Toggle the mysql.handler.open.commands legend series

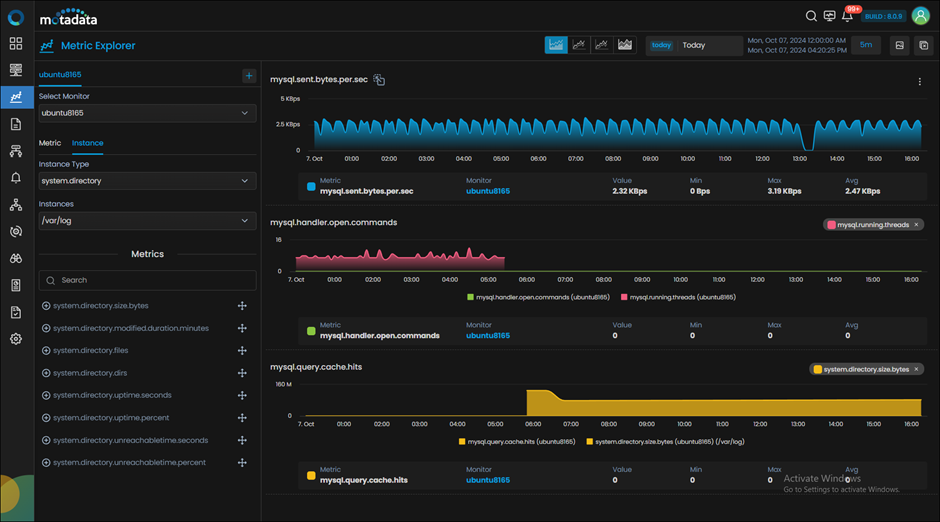tap(538, 297)
